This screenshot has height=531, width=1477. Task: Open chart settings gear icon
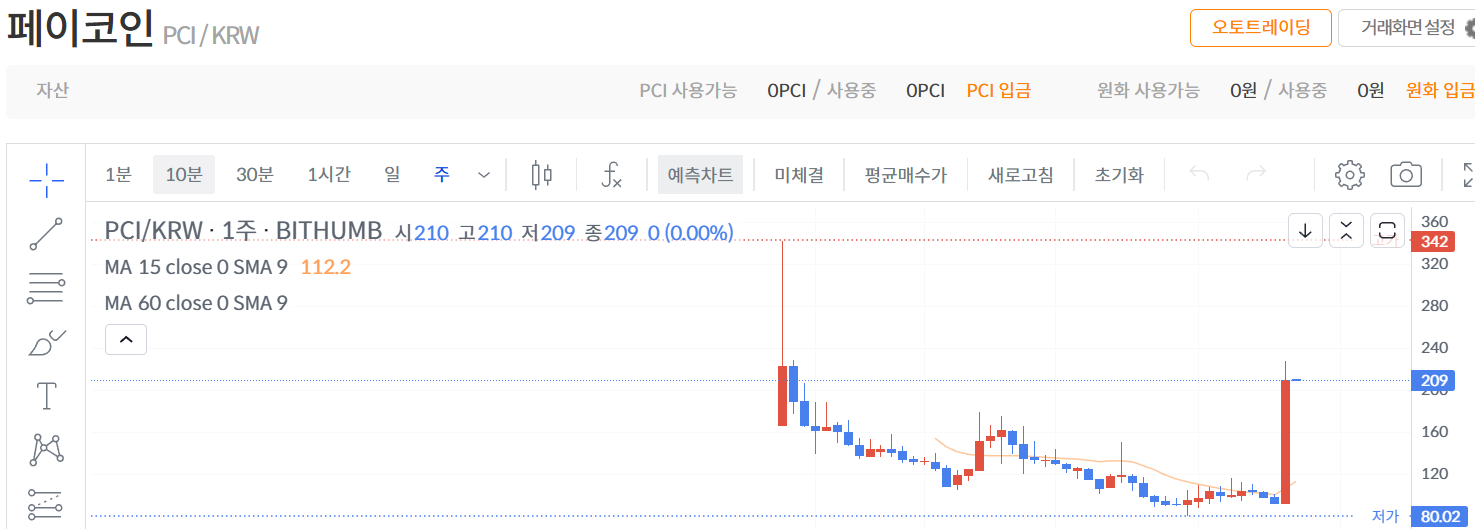click(x=1350, y=175)
